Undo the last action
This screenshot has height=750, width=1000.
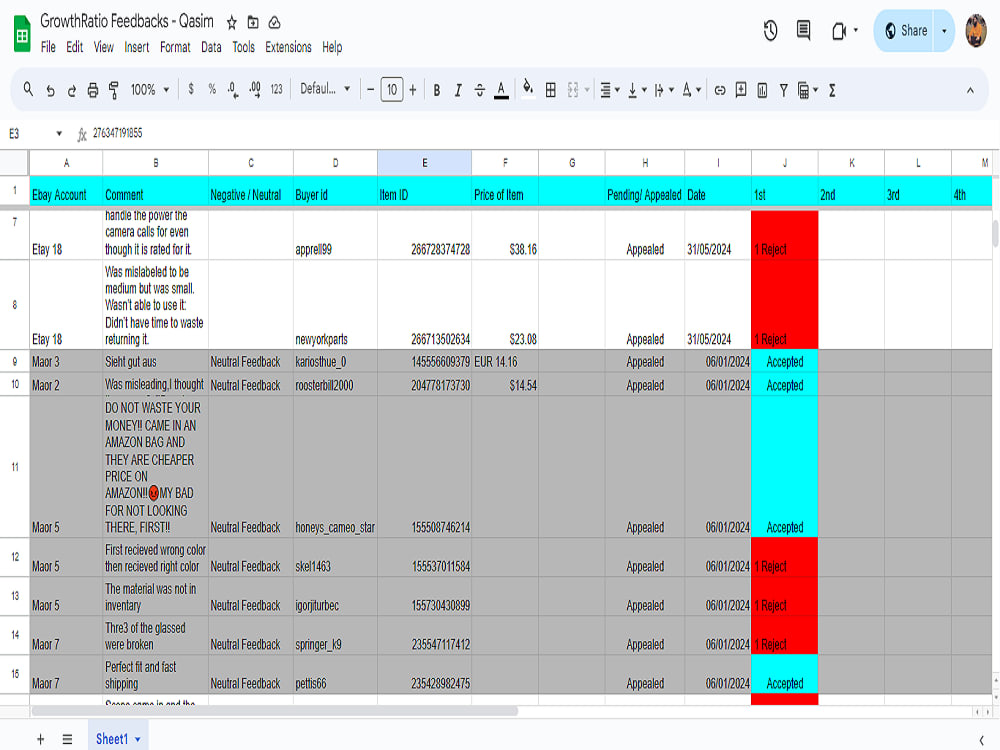[x=50, y=91]
